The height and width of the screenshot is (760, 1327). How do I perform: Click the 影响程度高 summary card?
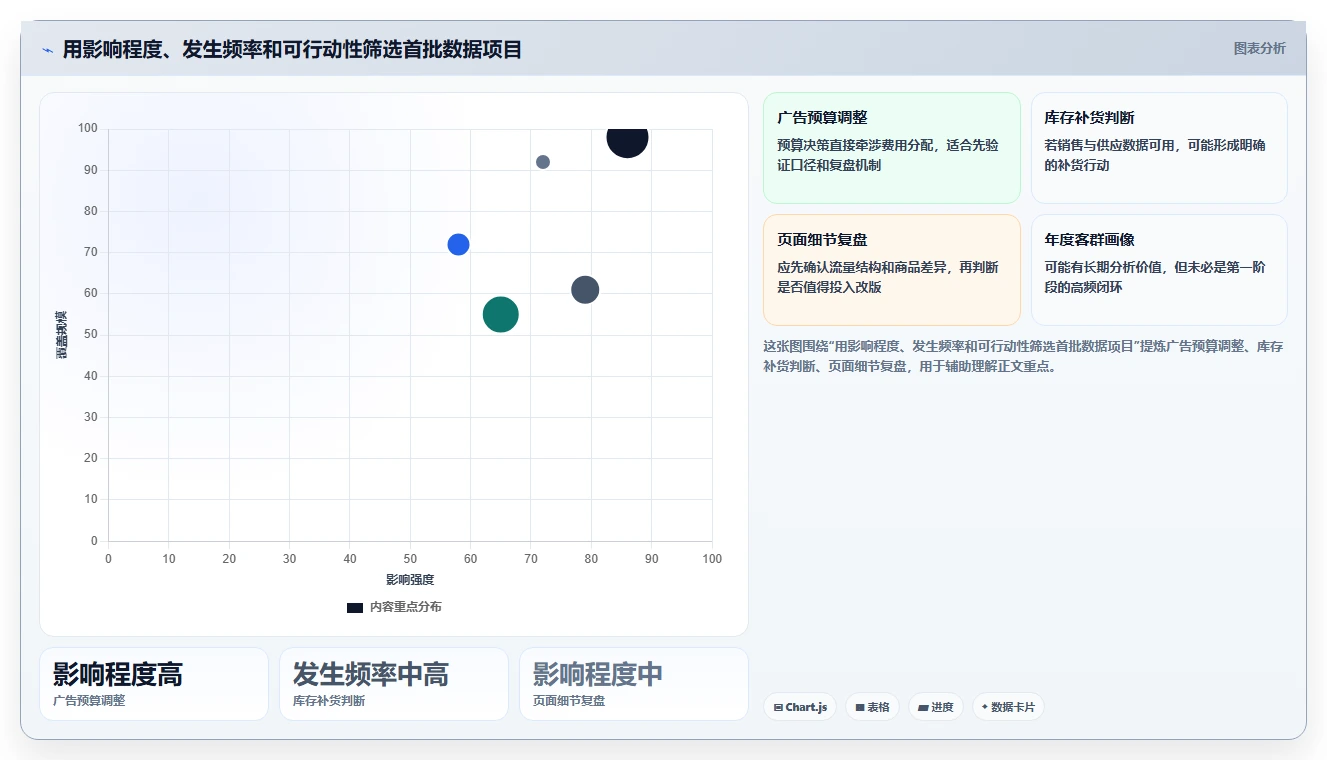pyautogui.click(x=154, y=684)
